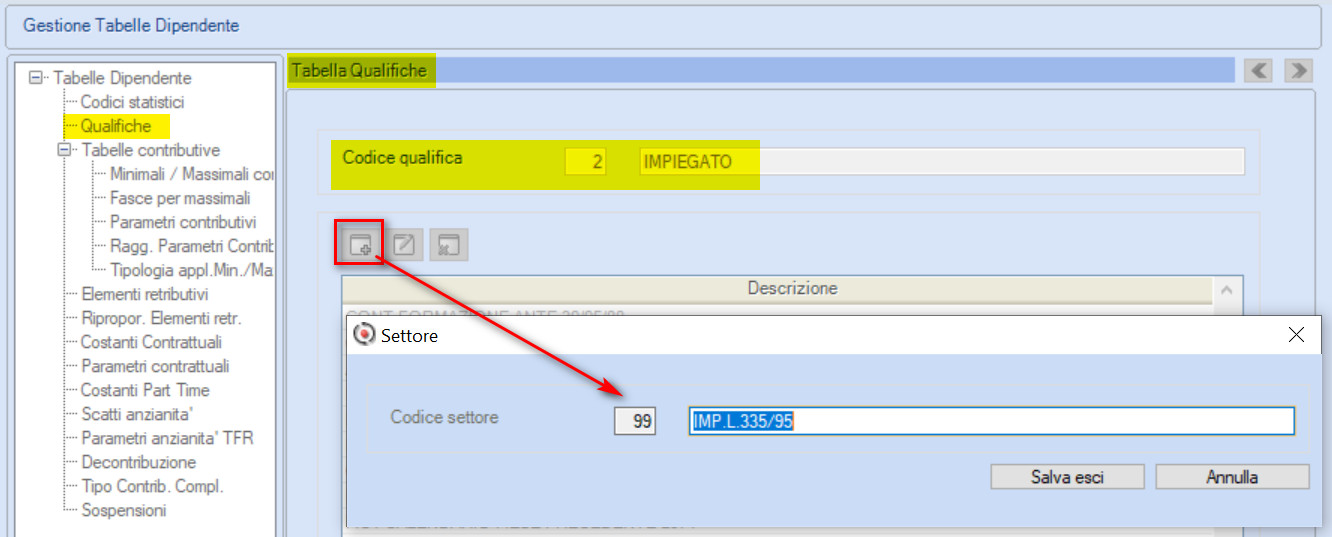1332x537 pixels.
Task: Go to next table with right arrow
Action: tap(1298, 70)
